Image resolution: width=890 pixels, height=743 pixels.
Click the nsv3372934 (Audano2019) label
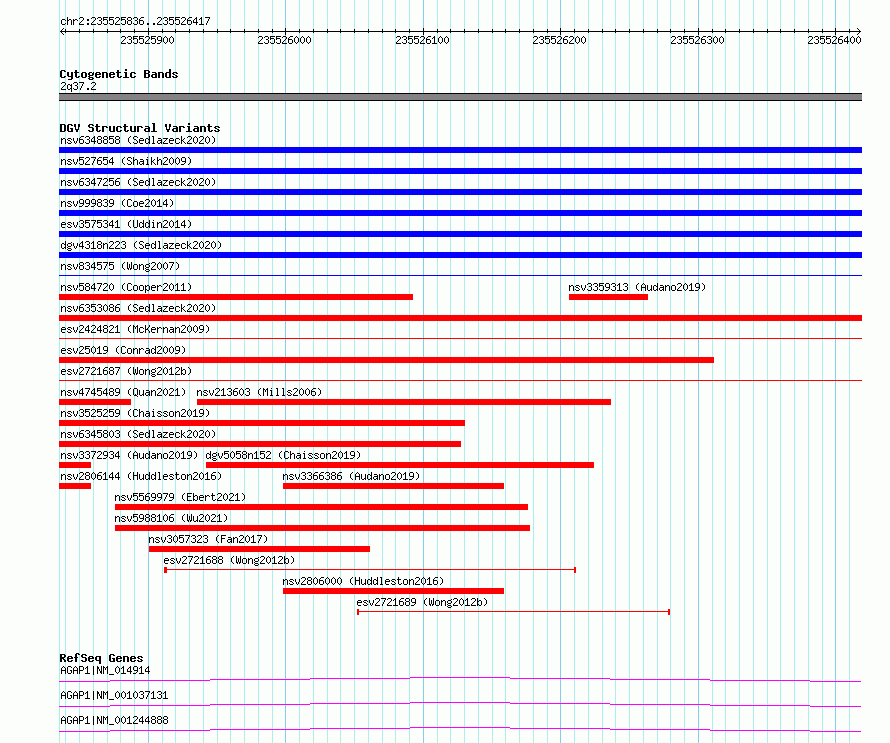(129, 455)
